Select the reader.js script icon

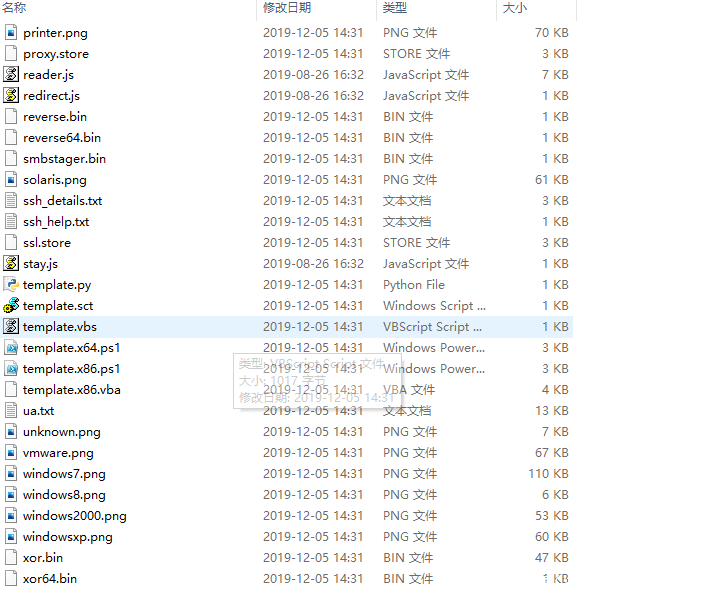point(11,74)
